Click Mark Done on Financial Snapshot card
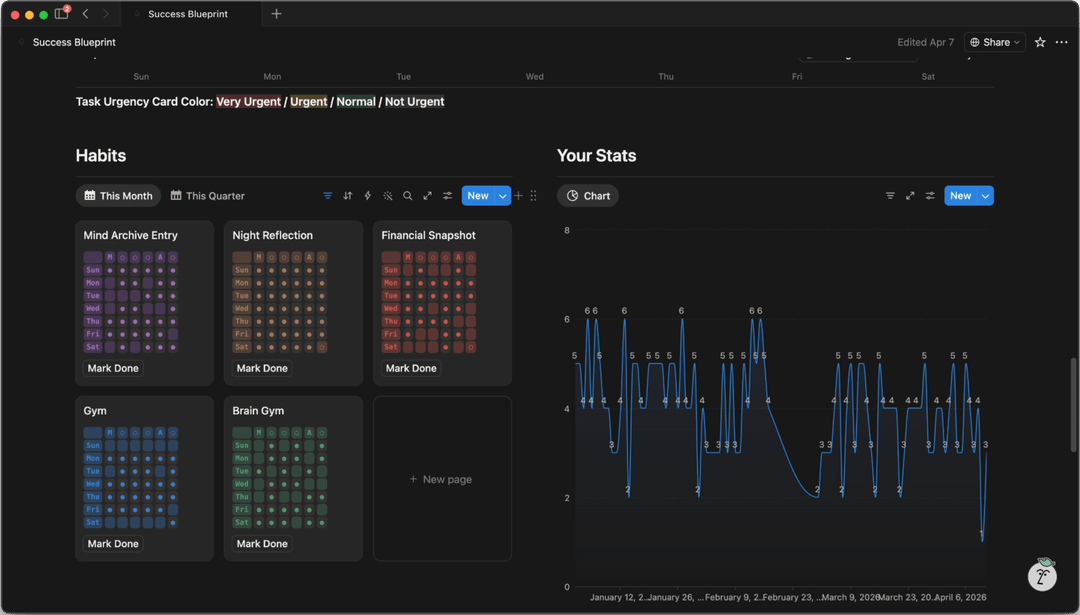Viewport: 1080px width, 615px height. (411, 368)
